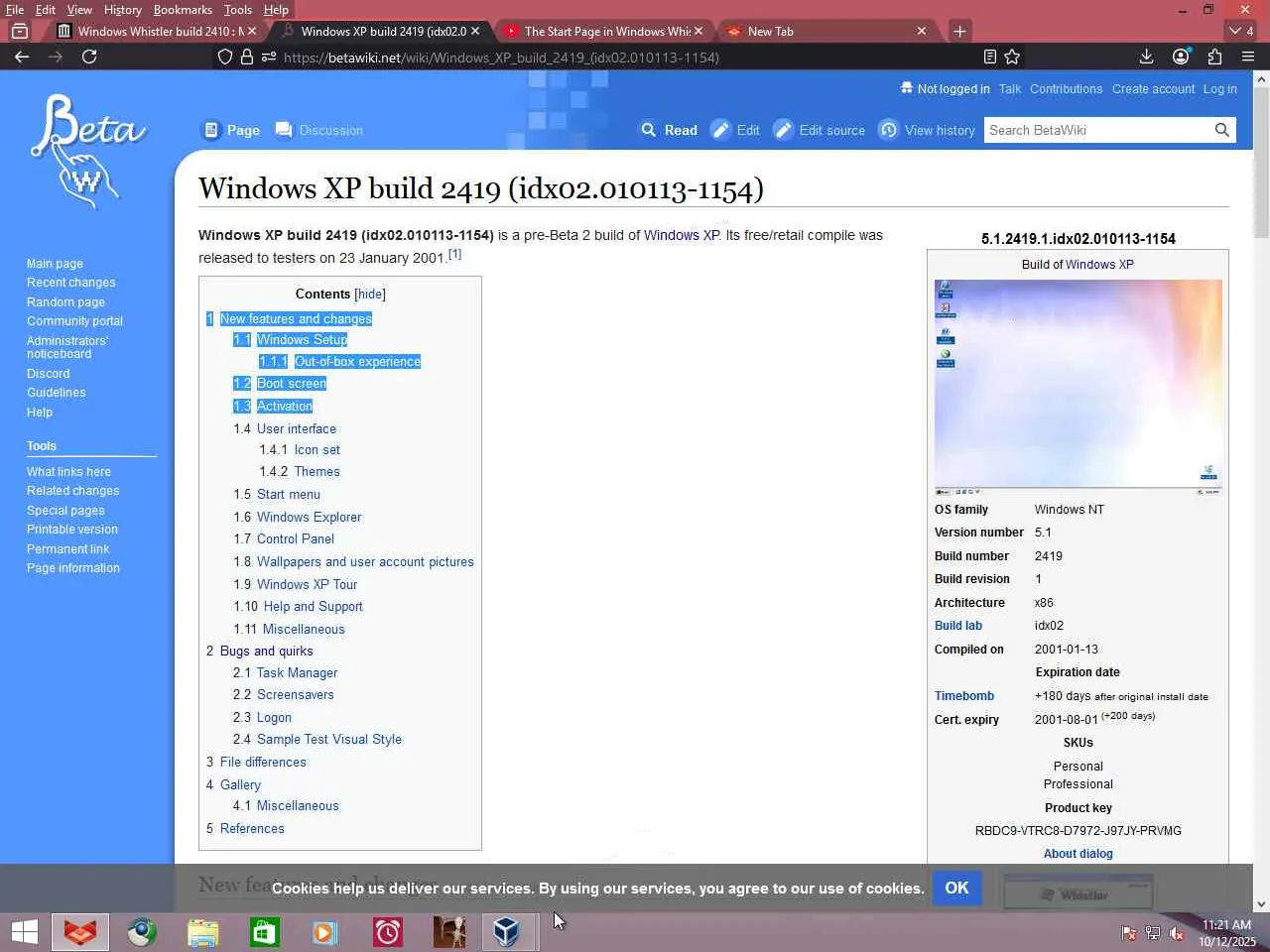Open a new browser tab
The width and height of the screenshot is (1270, 952).
pos(959,31)
